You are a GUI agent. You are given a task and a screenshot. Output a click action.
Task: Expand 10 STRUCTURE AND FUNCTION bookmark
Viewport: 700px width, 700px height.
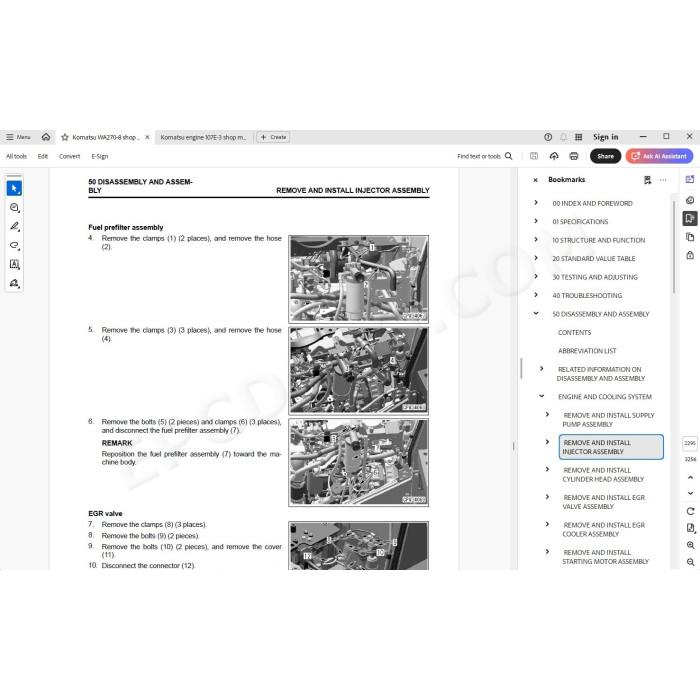click(536, 239)
